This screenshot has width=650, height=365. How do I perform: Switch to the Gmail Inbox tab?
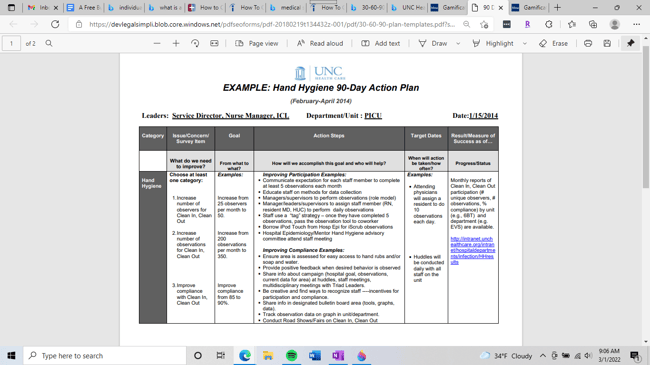pyautogui.click(x=38, y=7)
